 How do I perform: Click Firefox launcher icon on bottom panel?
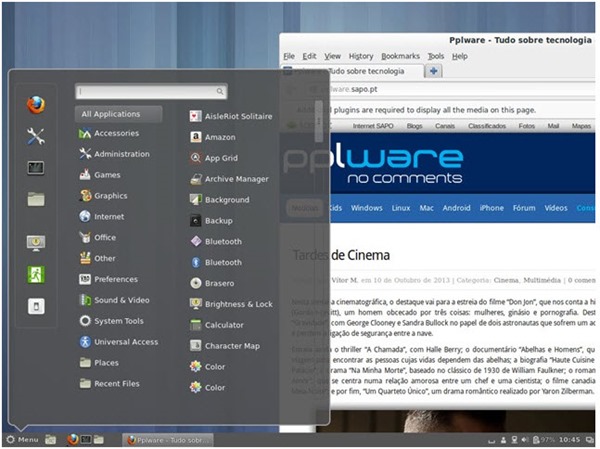pyautogui.click(x=73, y=439)
